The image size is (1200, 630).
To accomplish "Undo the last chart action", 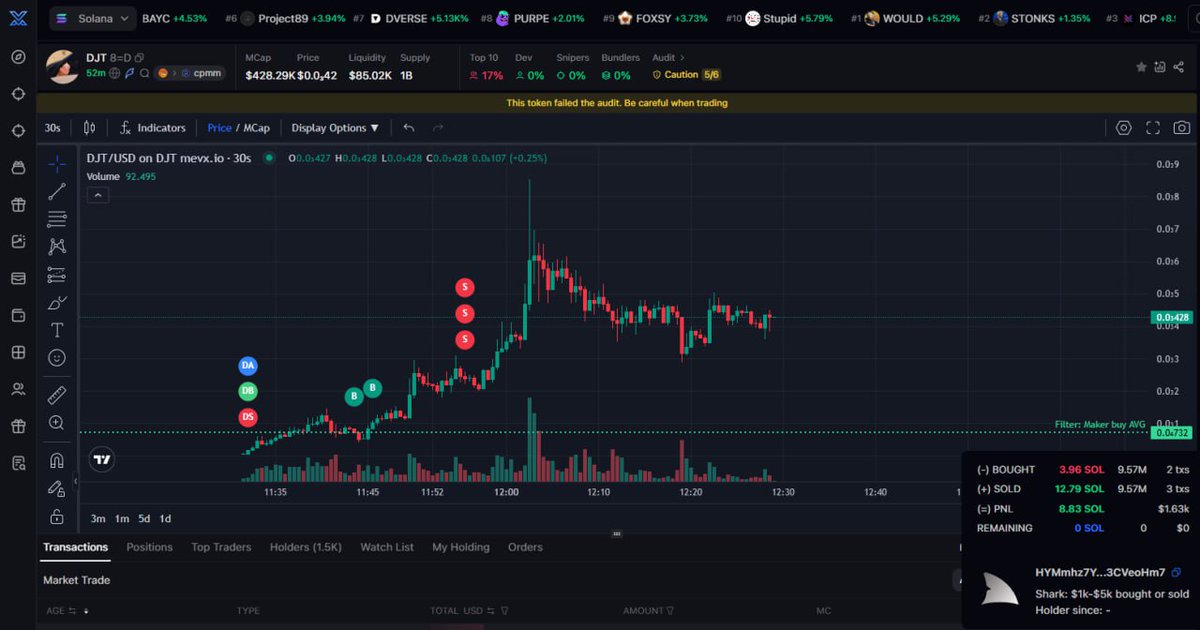I will click(x=409, y=128).
